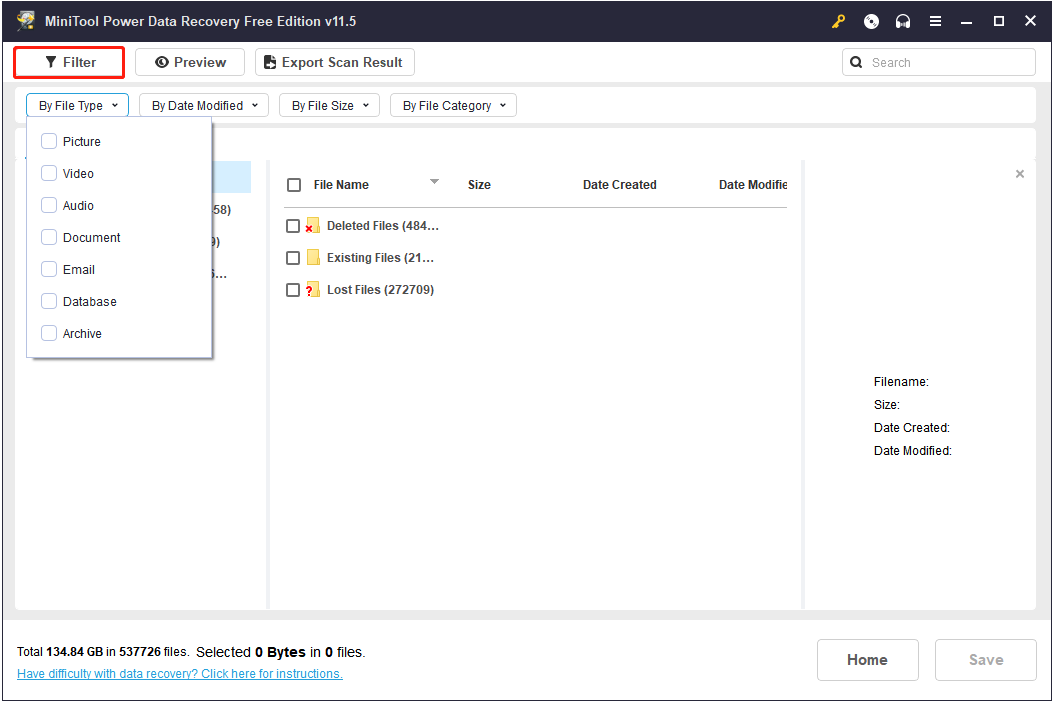Sort by the Size column header
The width and height of the screenshot is (1055, 704).
(x=479, y=185)
